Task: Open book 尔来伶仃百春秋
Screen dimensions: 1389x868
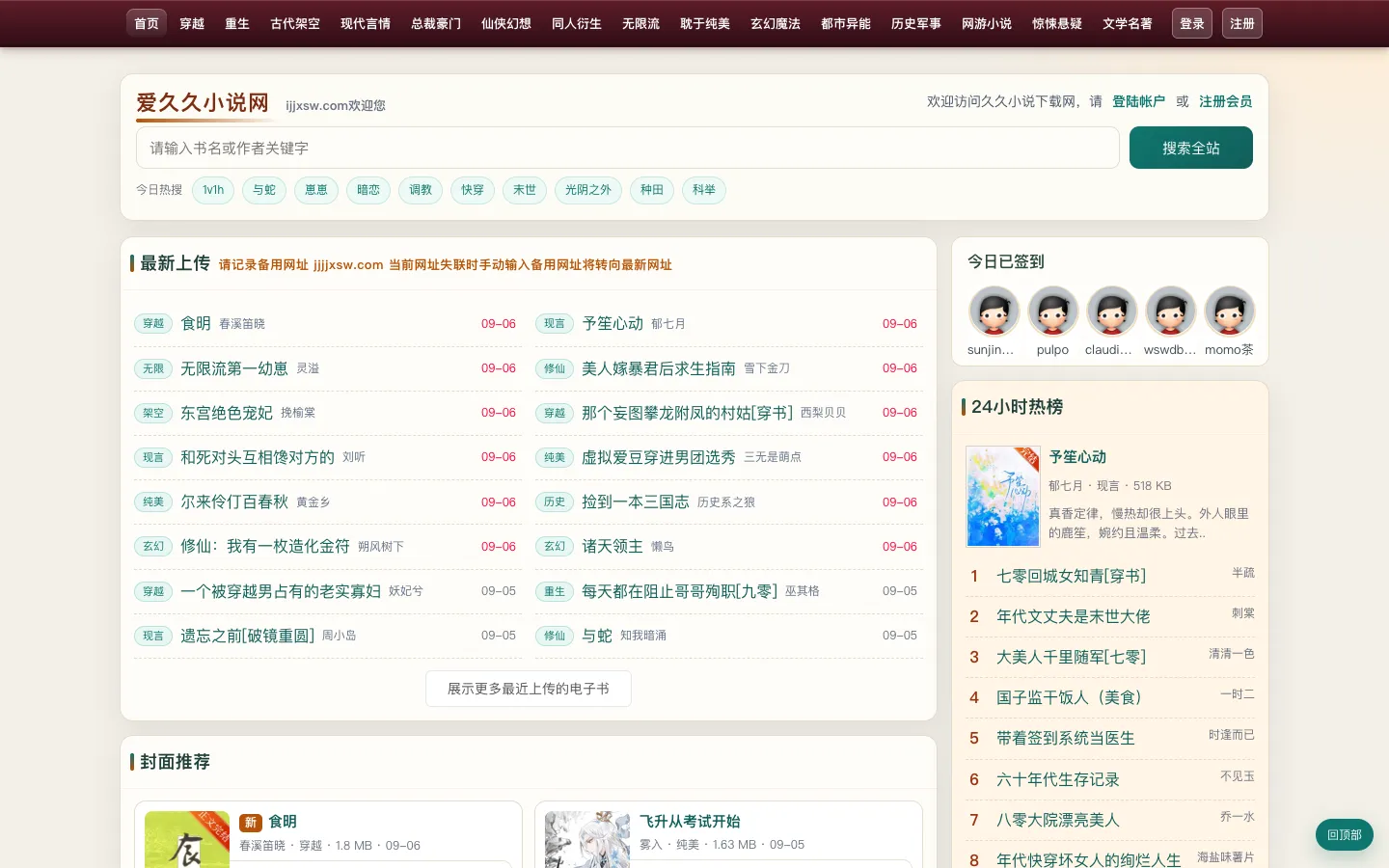Action: tap(234, 502)
